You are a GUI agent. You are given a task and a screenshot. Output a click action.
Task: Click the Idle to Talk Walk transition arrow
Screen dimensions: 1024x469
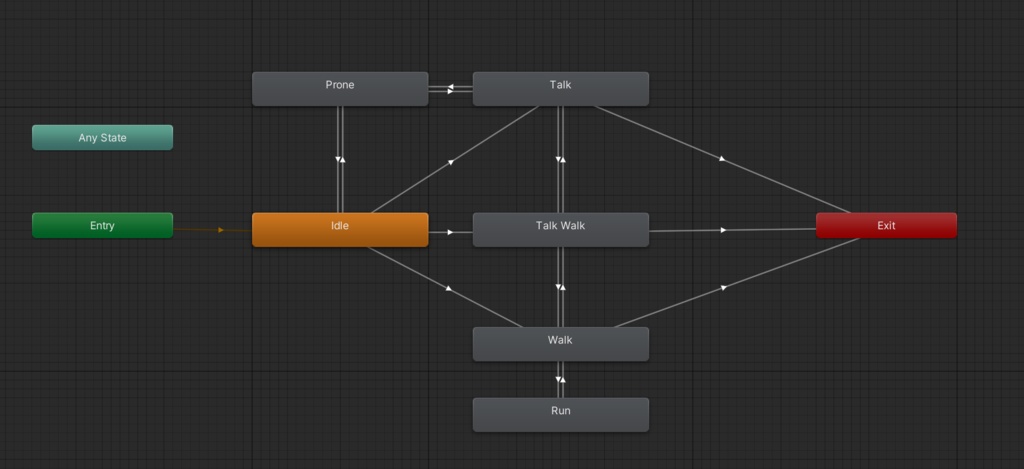click(x=450, y=232)
